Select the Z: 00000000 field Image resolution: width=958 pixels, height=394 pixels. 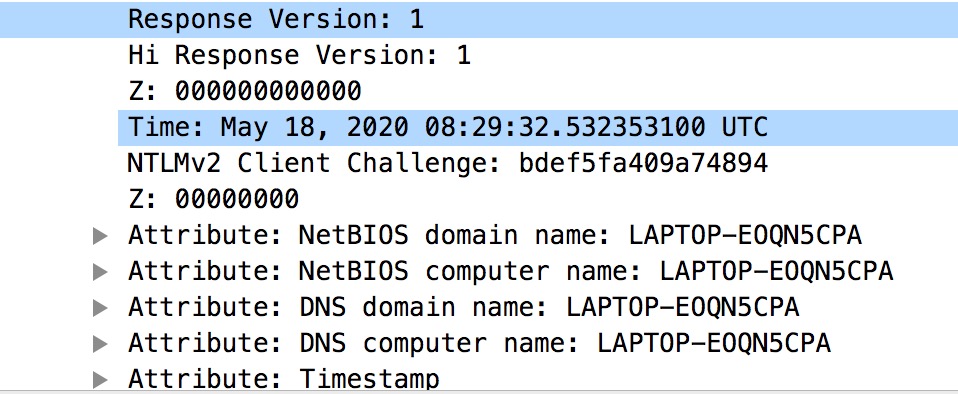[213, 199]
